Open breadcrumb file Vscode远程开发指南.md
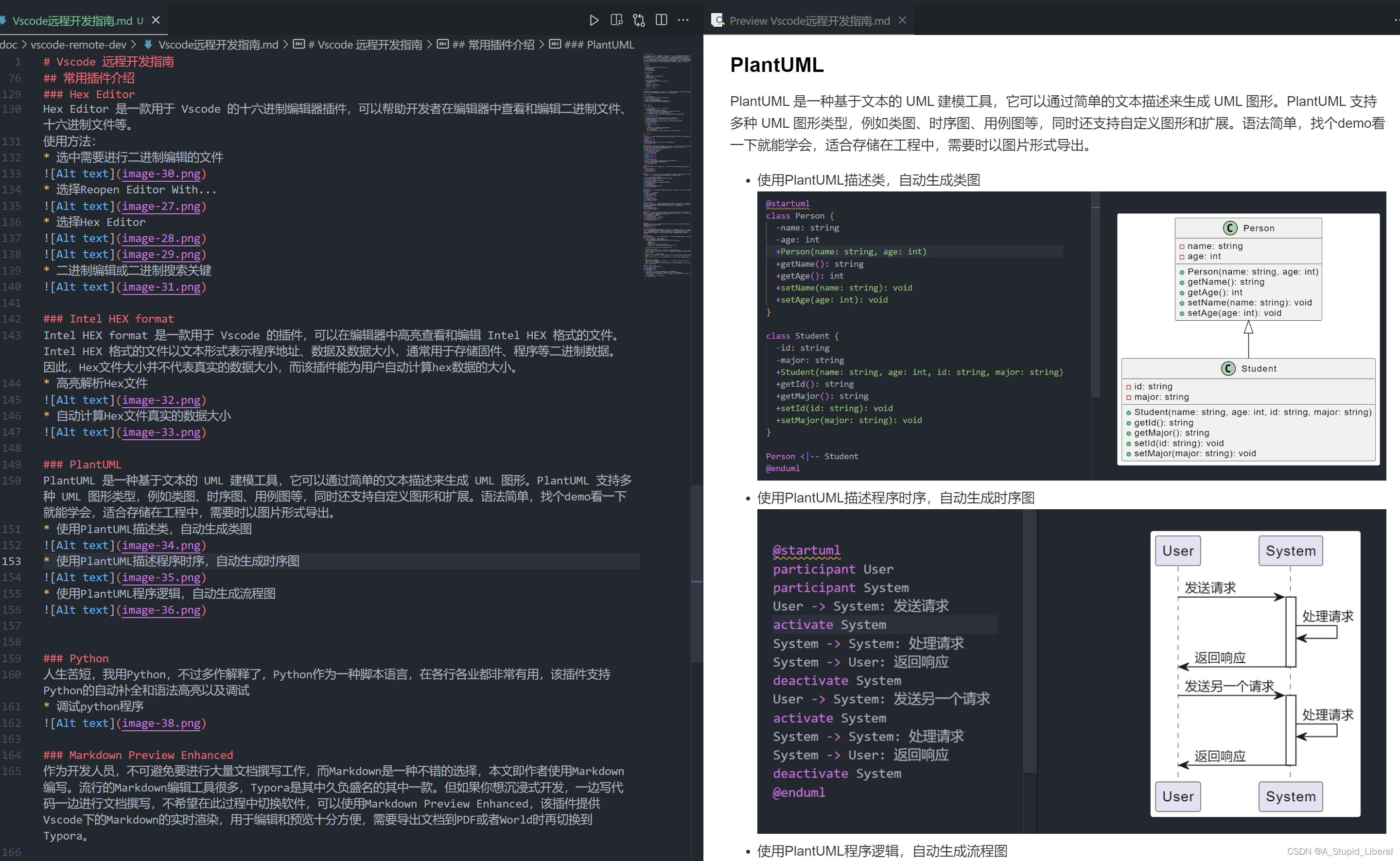The width and height of the screenshot is (1400, 861). coord(218,44)
